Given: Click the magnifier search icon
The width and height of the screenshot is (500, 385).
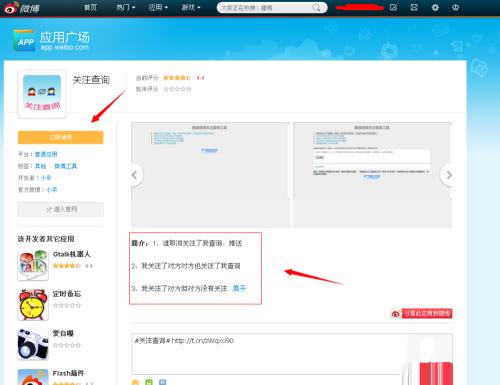Looking at the screenshot, I should click(x=316, y=8).
